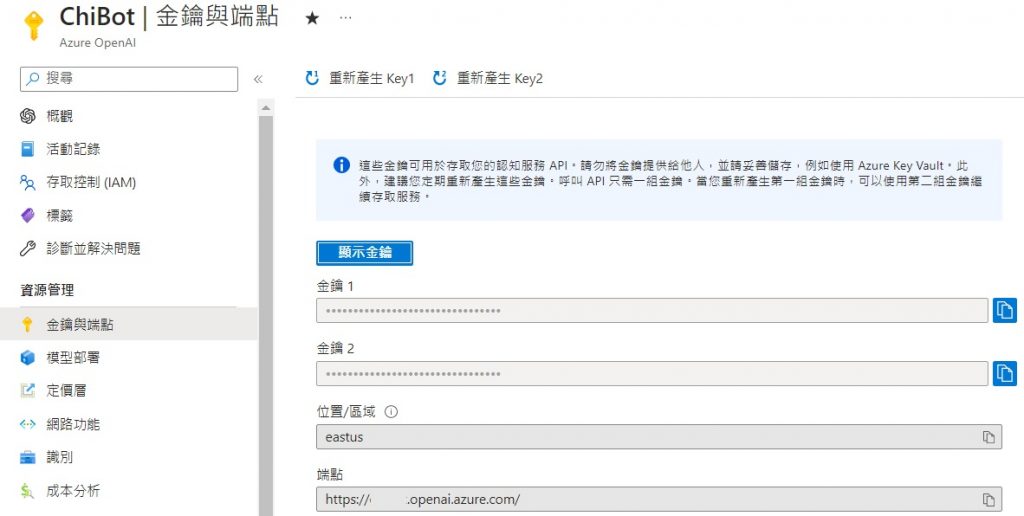Click the masked 金鑰 2 field
This screenshot has width=1024, height=516.
[652, 374]
